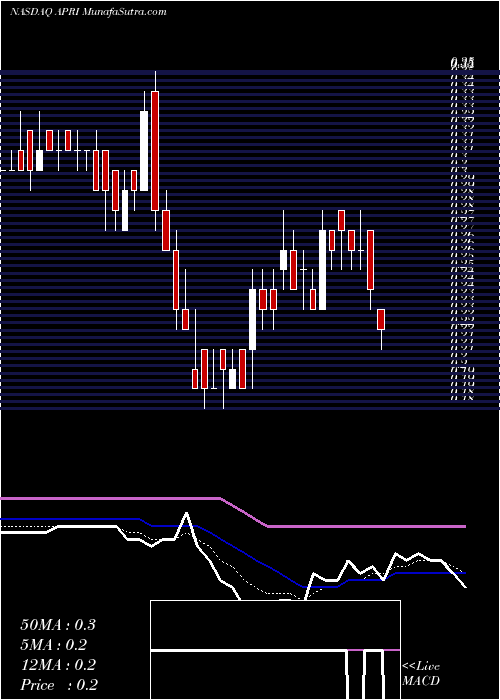500x700 pixels.
Task: Click the last red candlestick on the right
Action: (381, 319)
